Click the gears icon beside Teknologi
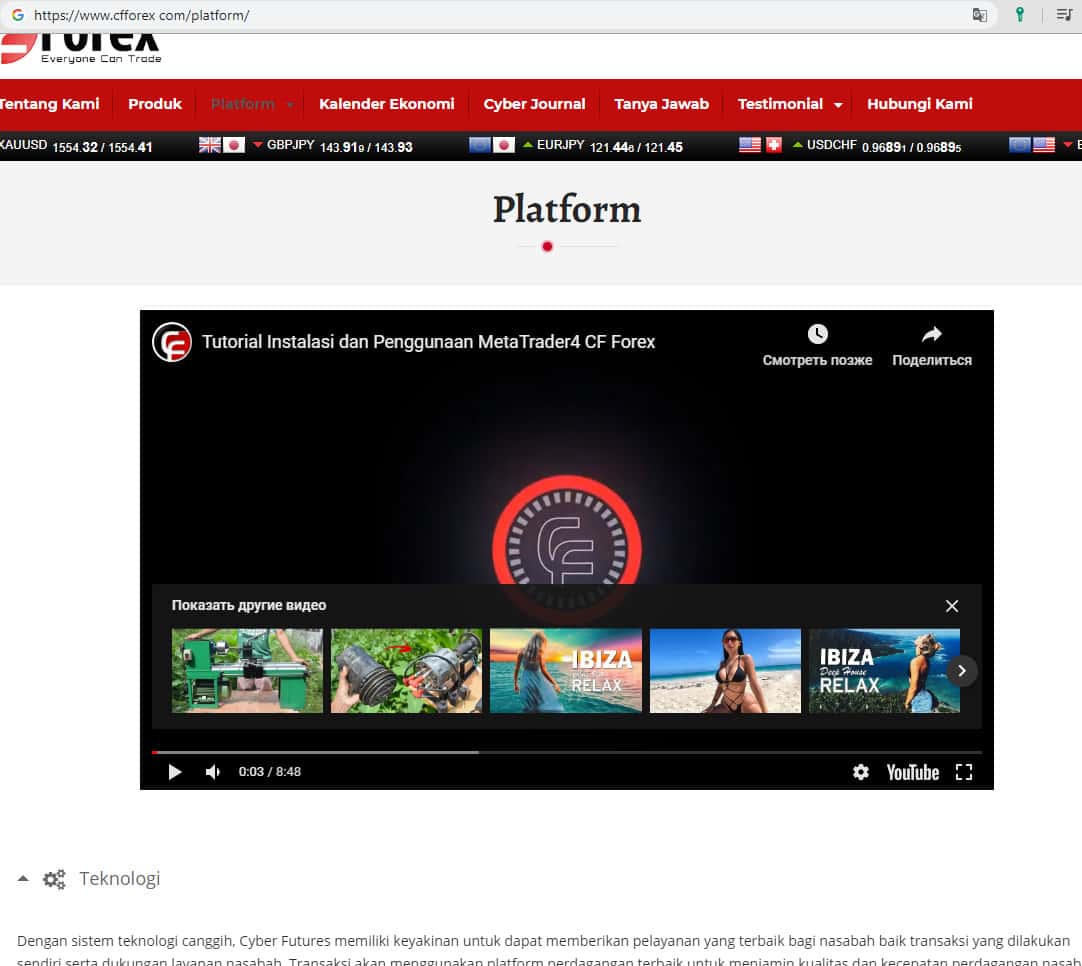The width and height of the screenshot is (1082, 966). pos(54,879)
